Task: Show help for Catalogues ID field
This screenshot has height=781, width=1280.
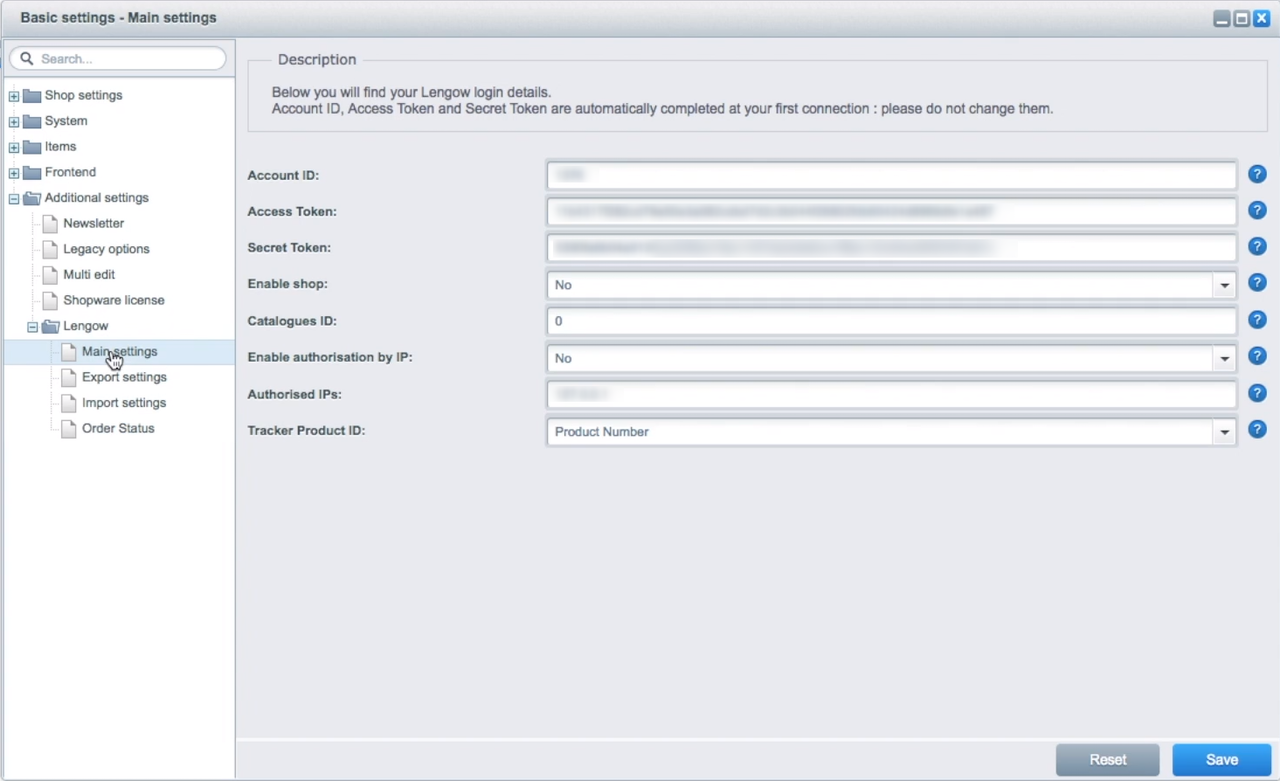Action: tap(1257, 320)
